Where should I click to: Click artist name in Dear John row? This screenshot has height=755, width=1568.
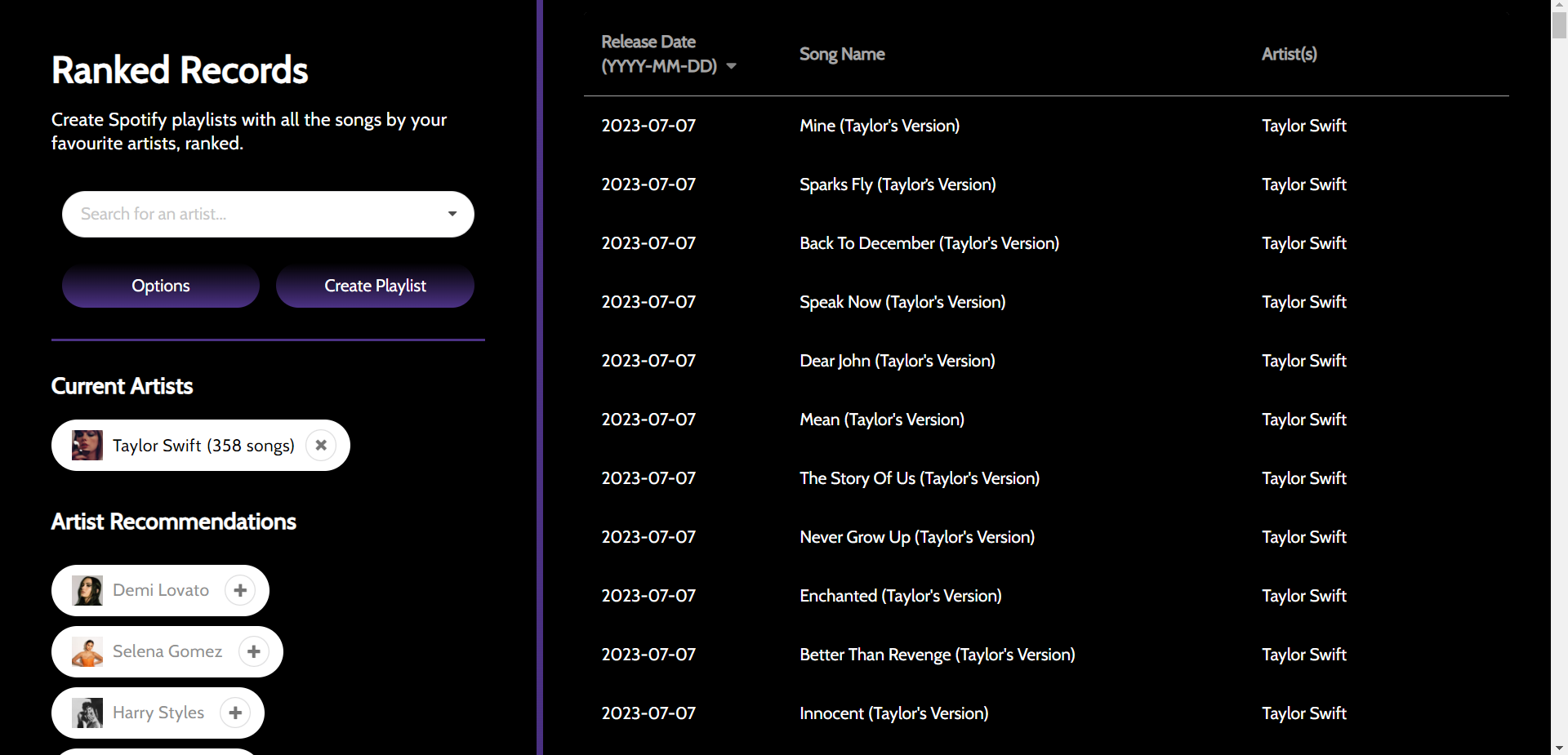(x=1304, y=361)
